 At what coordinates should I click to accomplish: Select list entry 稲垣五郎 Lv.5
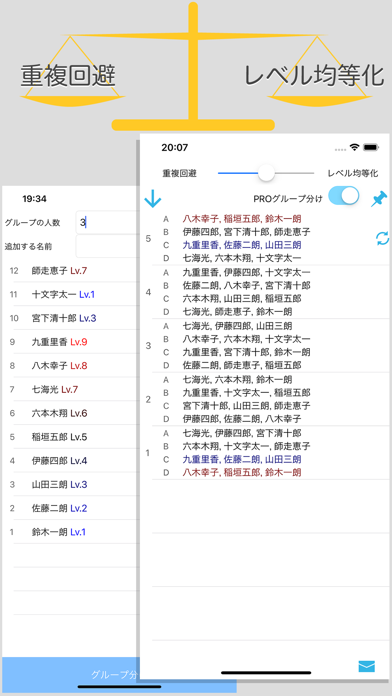point(71,437)
